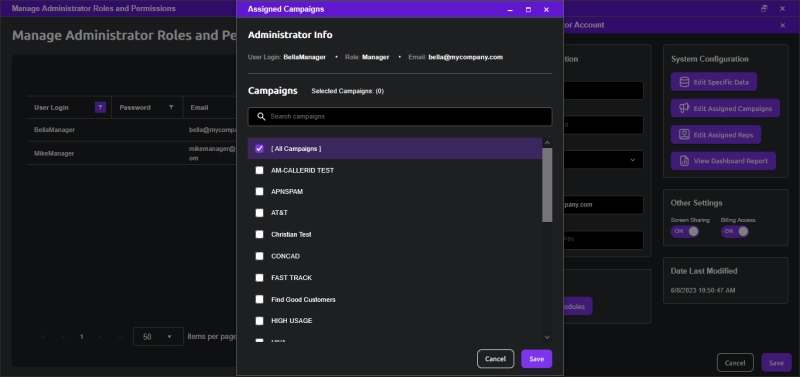Tick the CONCAD campaign checkbox
800x377 pixels.
(259, 256)
